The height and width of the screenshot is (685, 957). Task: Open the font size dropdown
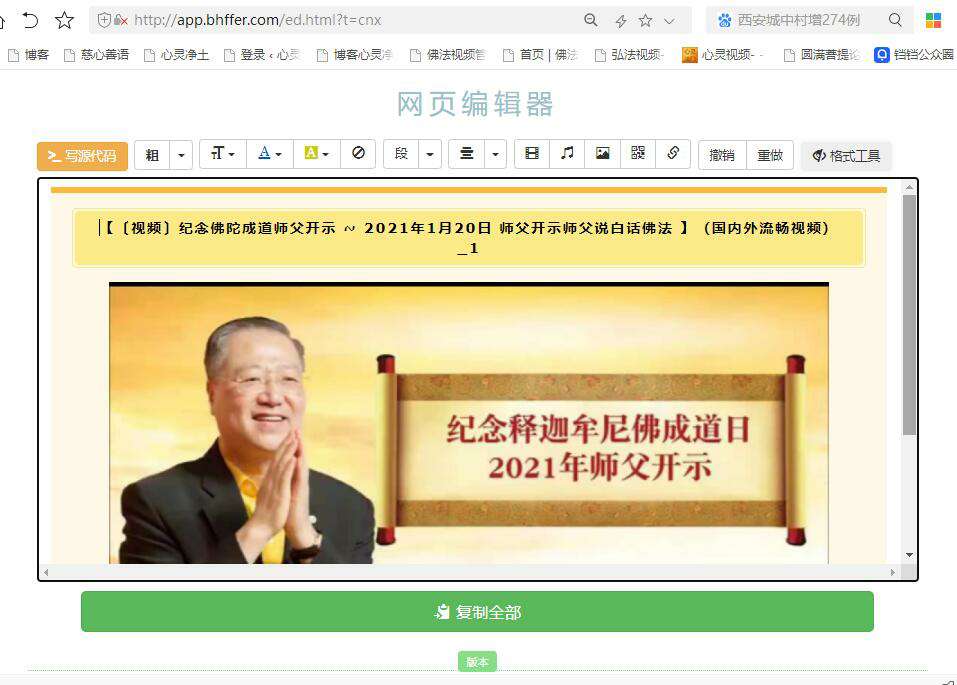223,153
